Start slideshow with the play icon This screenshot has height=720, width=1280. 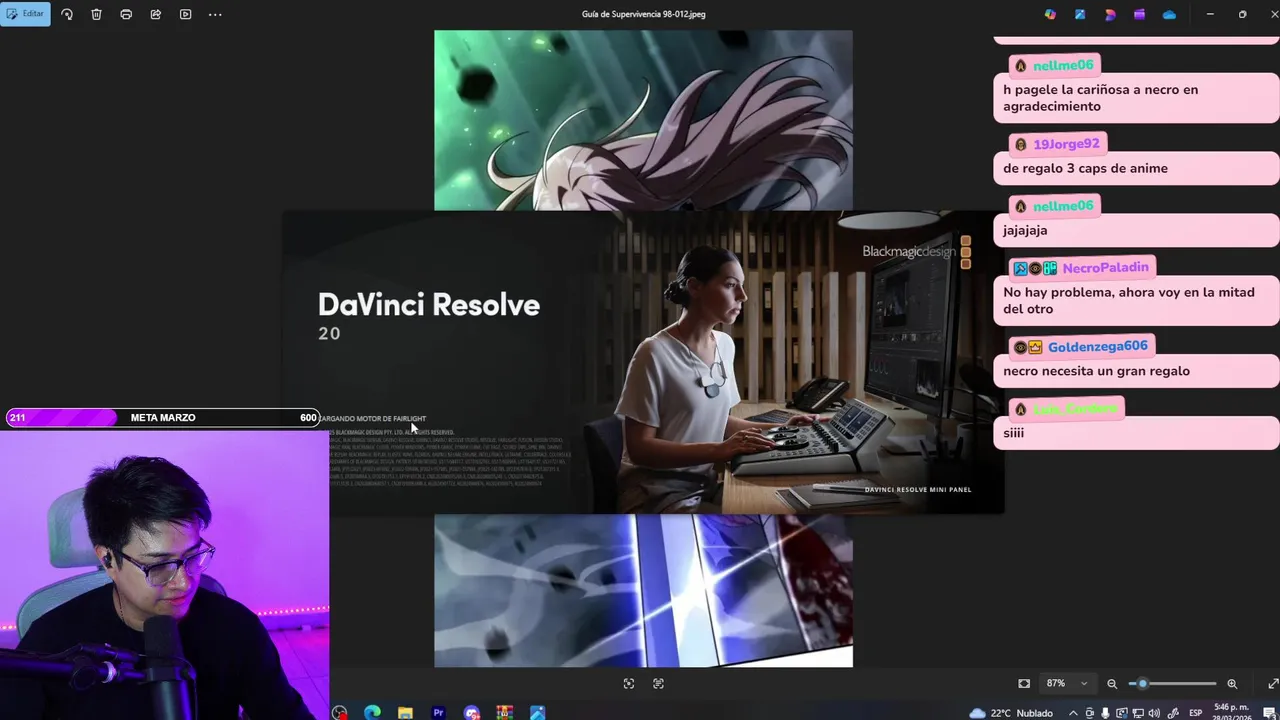point(185,14)
